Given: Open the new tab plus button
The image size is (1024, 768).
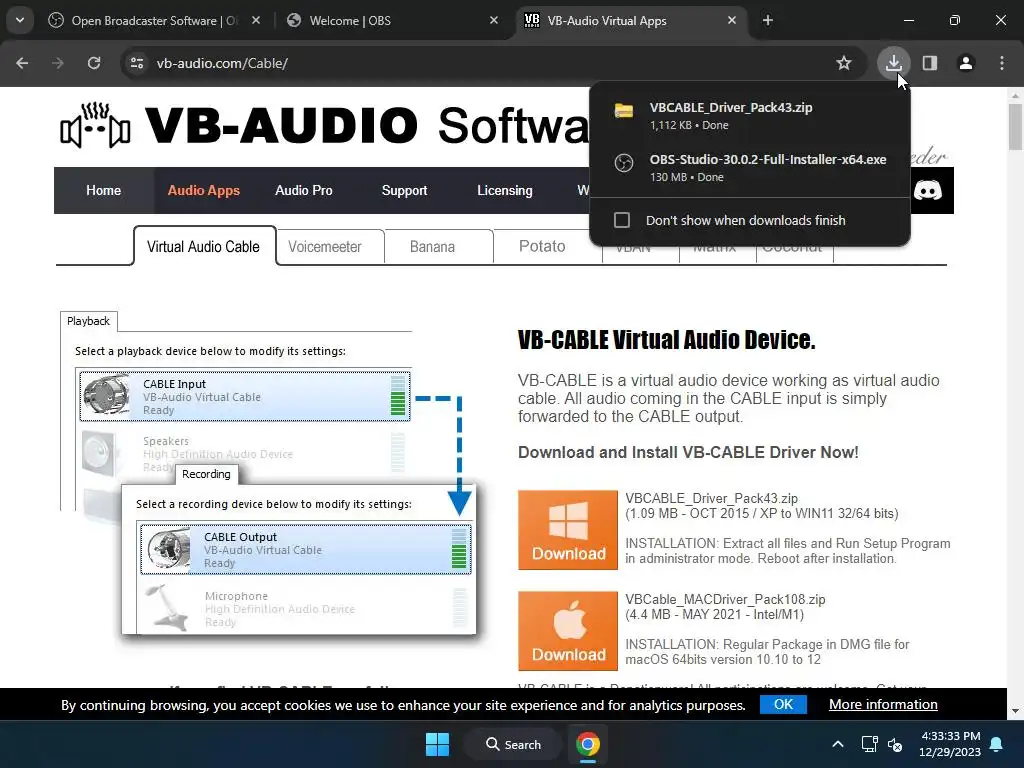Looking at the screenshot, I should click(x=768, y=21).
